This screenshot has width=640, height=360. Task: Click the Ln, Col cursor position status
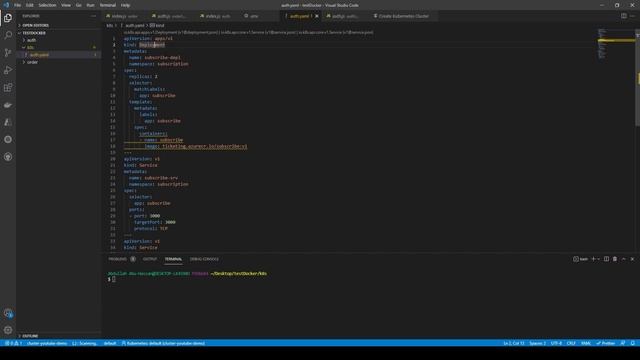(x=513, y=343)
